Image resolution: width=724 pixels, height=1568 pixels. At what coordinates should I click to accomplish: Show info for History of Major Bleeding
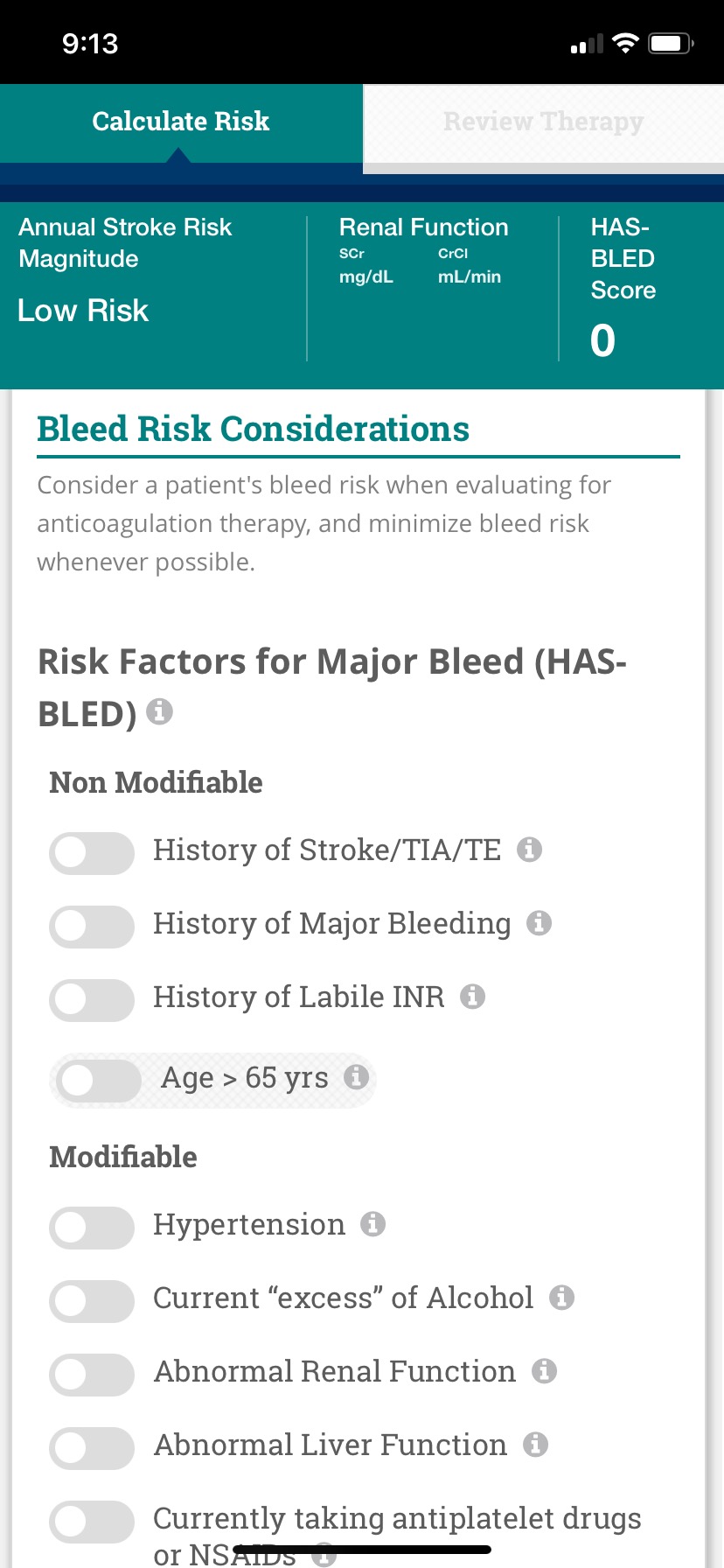[539, 923]
